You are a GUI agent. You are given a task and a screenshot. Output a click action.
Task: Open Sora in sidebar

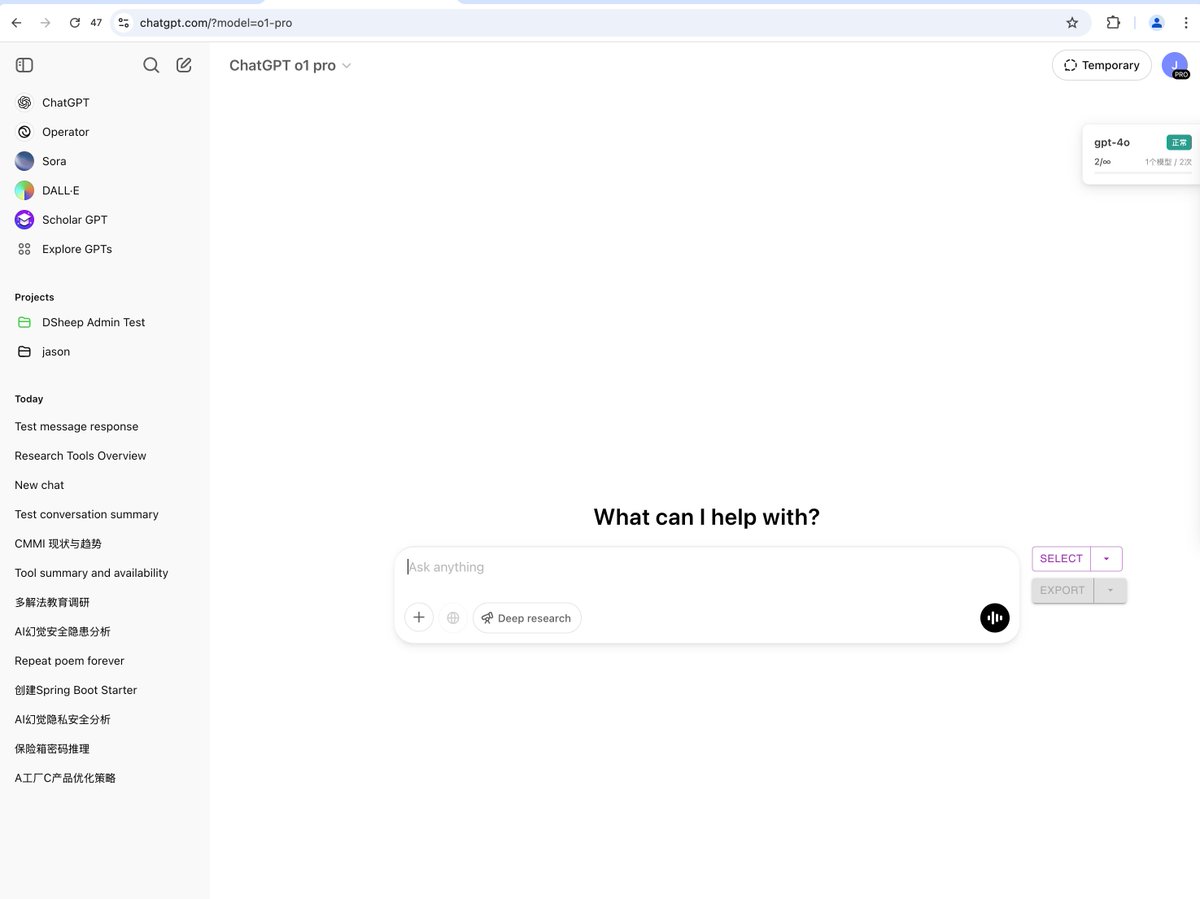tap(105, 161)
